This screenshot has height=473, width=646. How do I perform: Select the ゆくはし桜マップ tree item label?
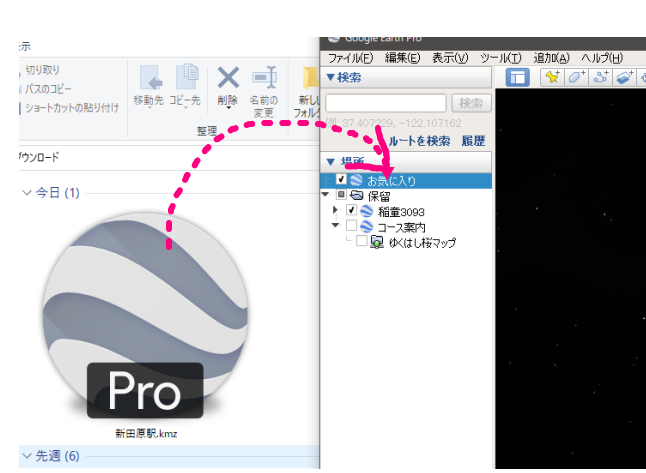[422, 243]
